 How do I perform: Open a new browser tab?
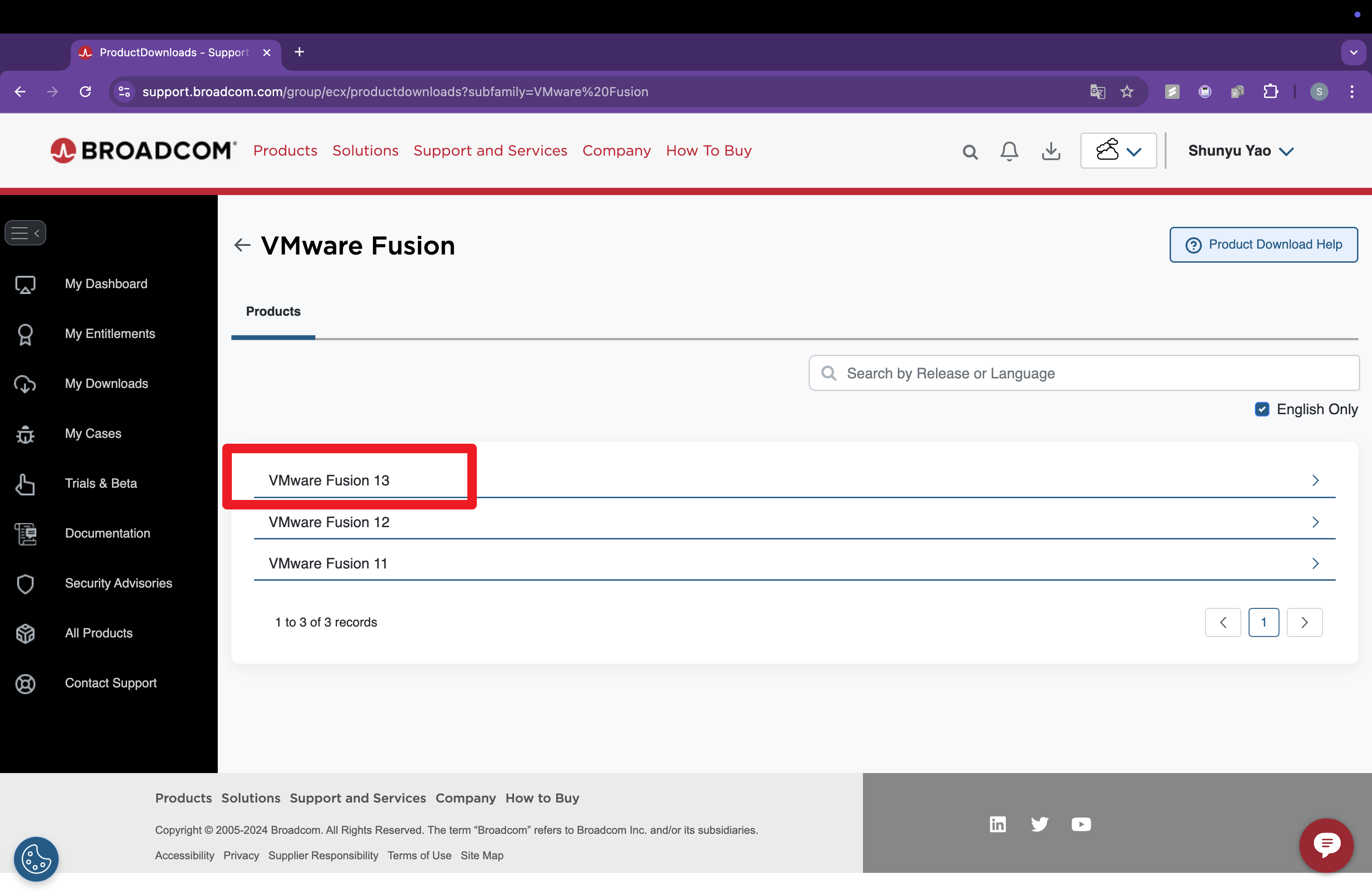299,52
